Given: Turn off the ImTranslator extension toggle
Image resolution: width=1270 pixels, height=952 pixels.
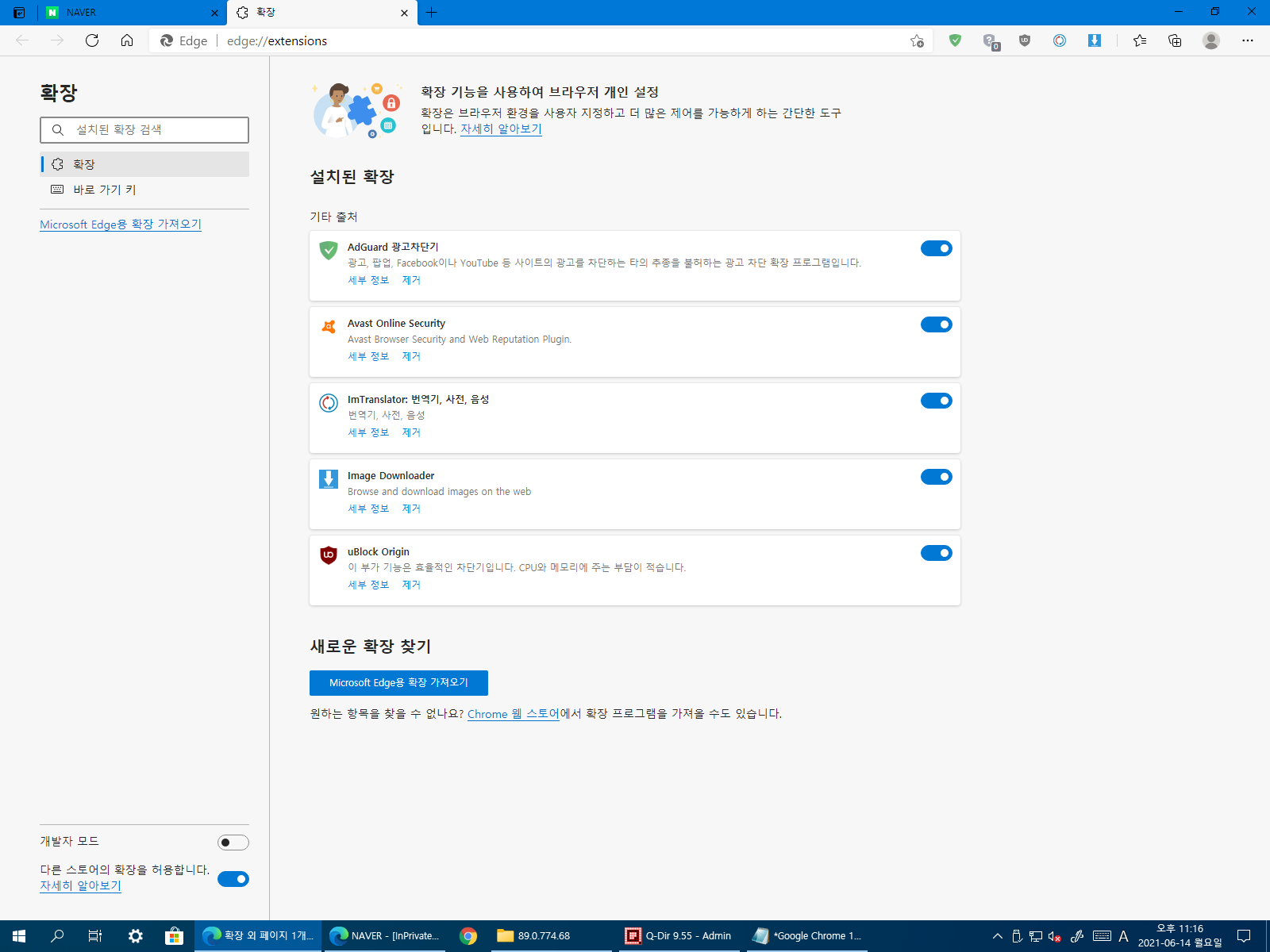Looking at the screenshot, I should click(x=937, y=401).
